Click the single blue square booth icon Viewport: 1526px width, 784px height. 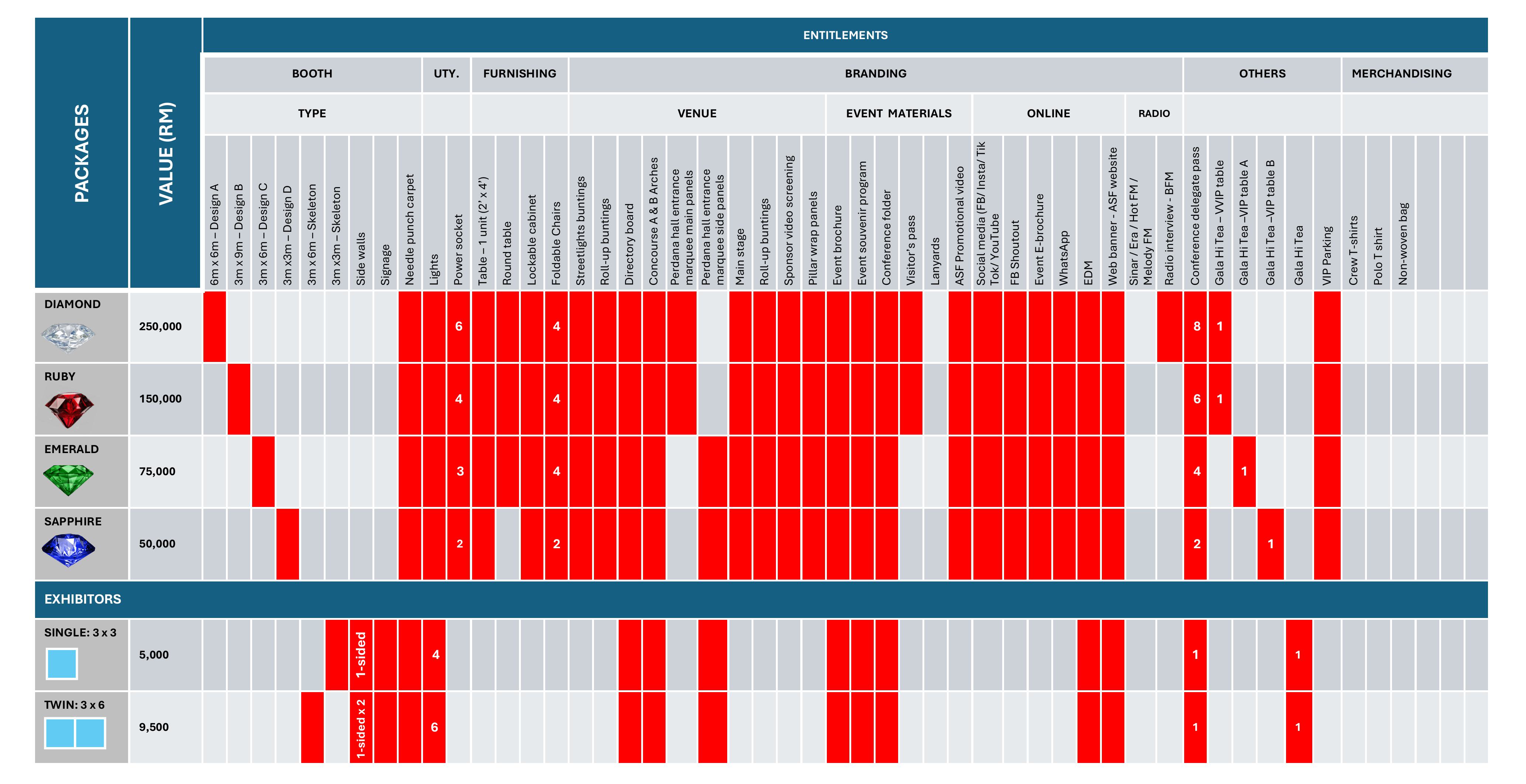(x=62, y=664)
